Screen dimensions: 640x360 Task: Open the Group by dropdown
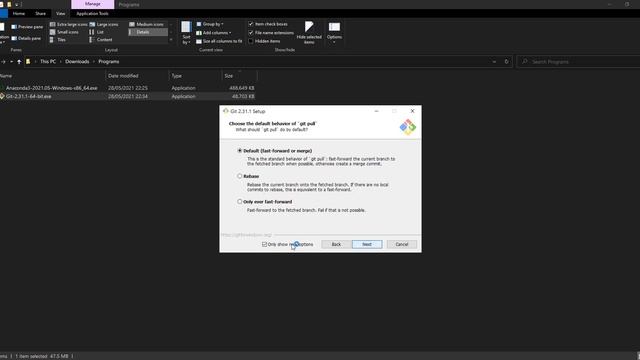210,24
